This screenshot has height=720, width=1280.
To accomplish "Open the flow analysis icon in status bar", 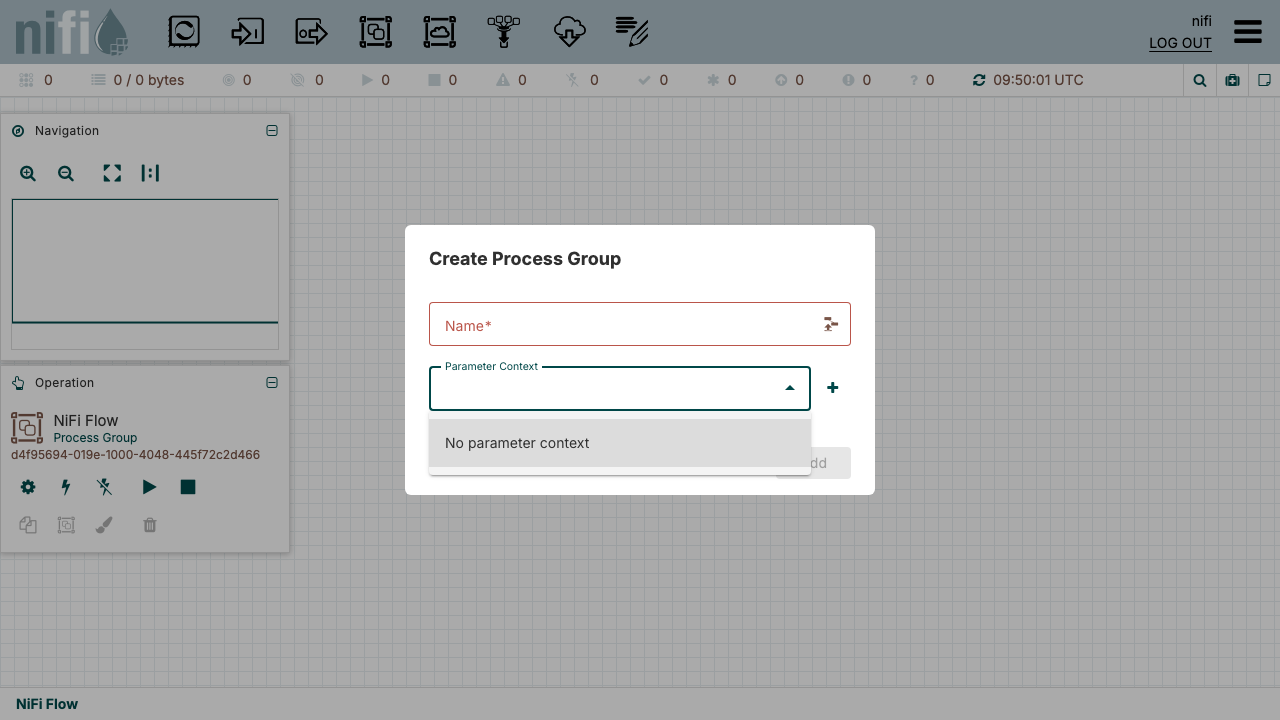I will point(1264,80).
